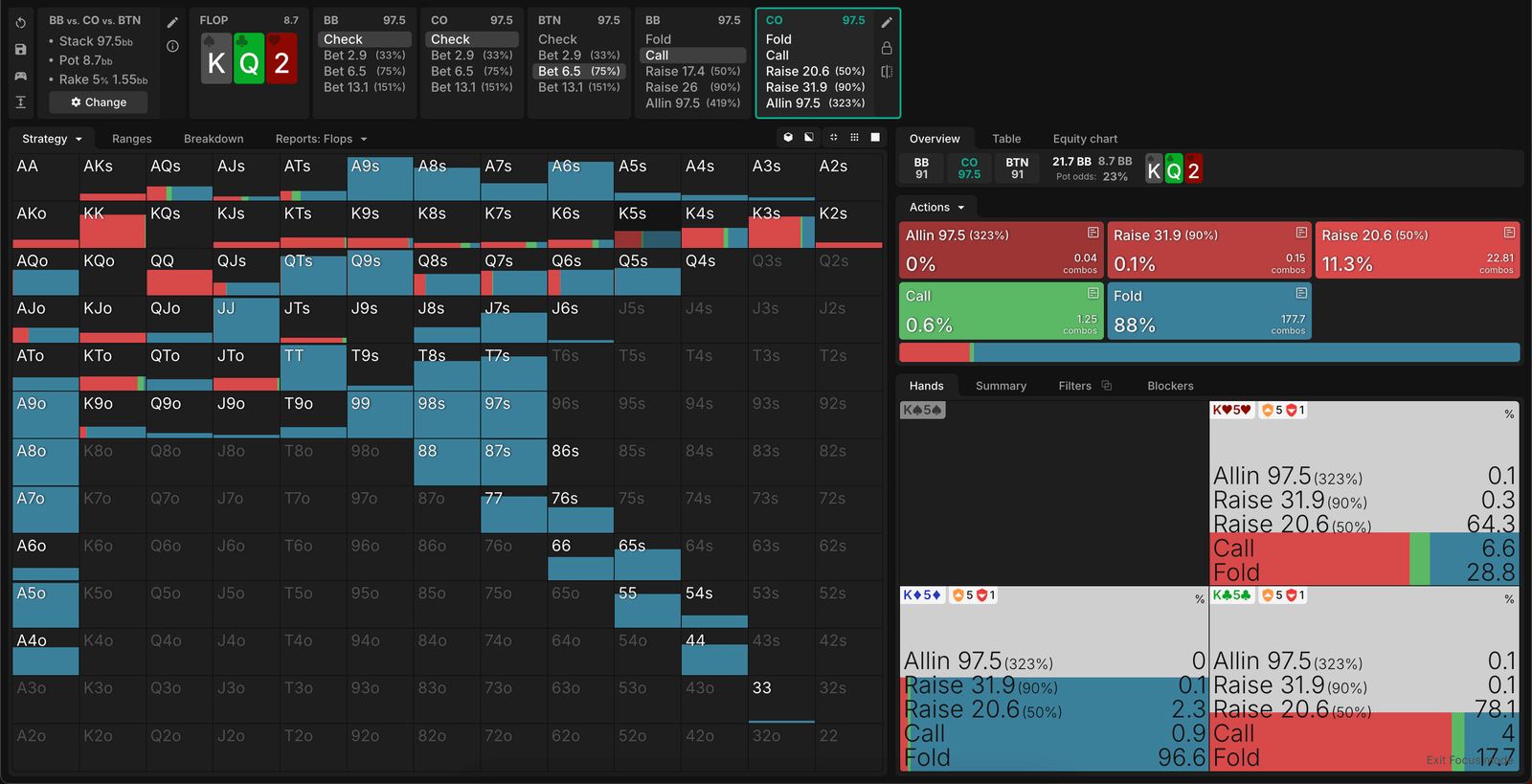Viewport: 1532px width, 784px height.
Task: Open practice mode via the gamepad icon
Action: pyautogui.click(x=20, y=76)
